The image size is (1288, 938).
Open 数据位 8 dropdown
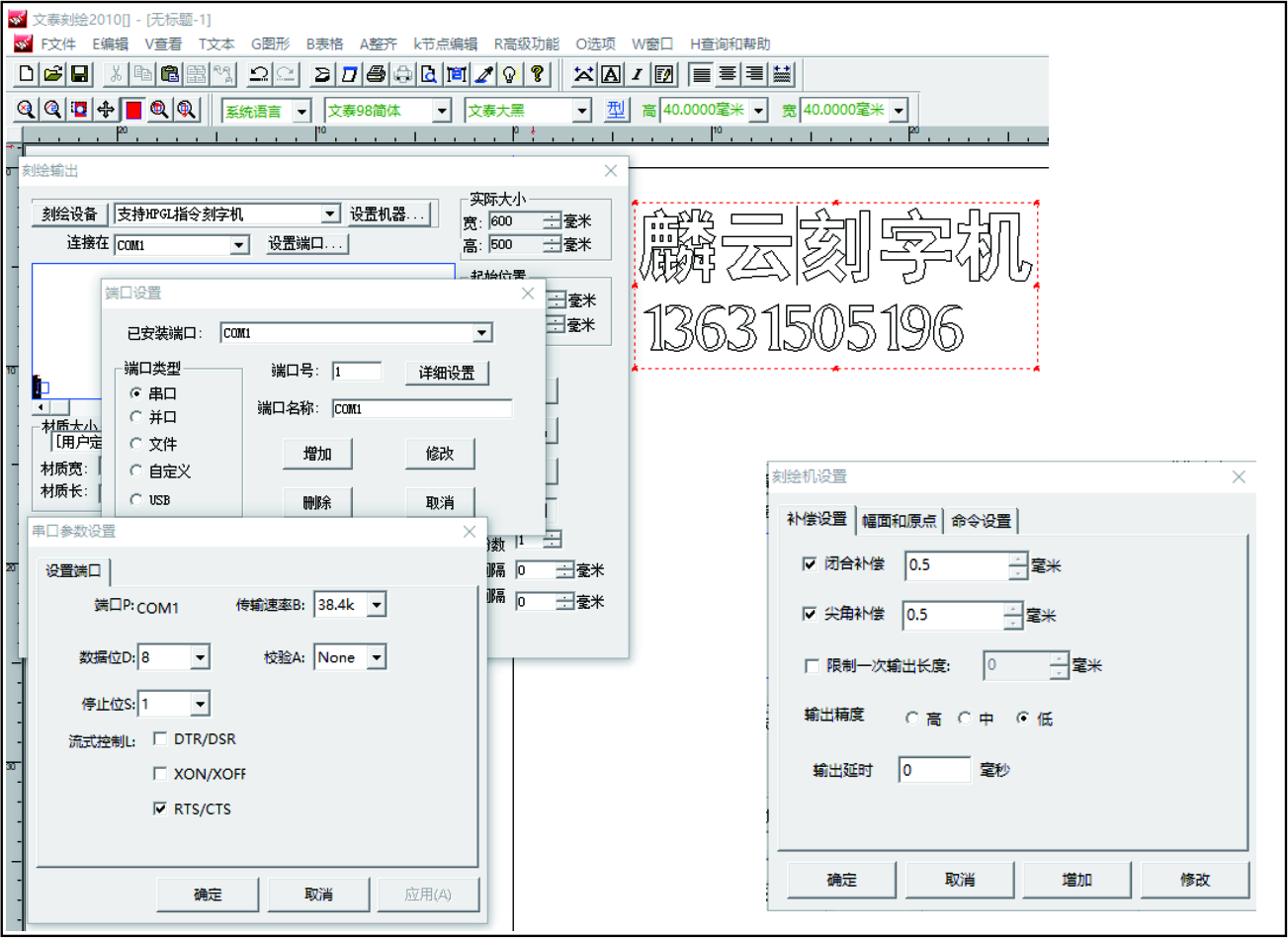pos(200,657)
